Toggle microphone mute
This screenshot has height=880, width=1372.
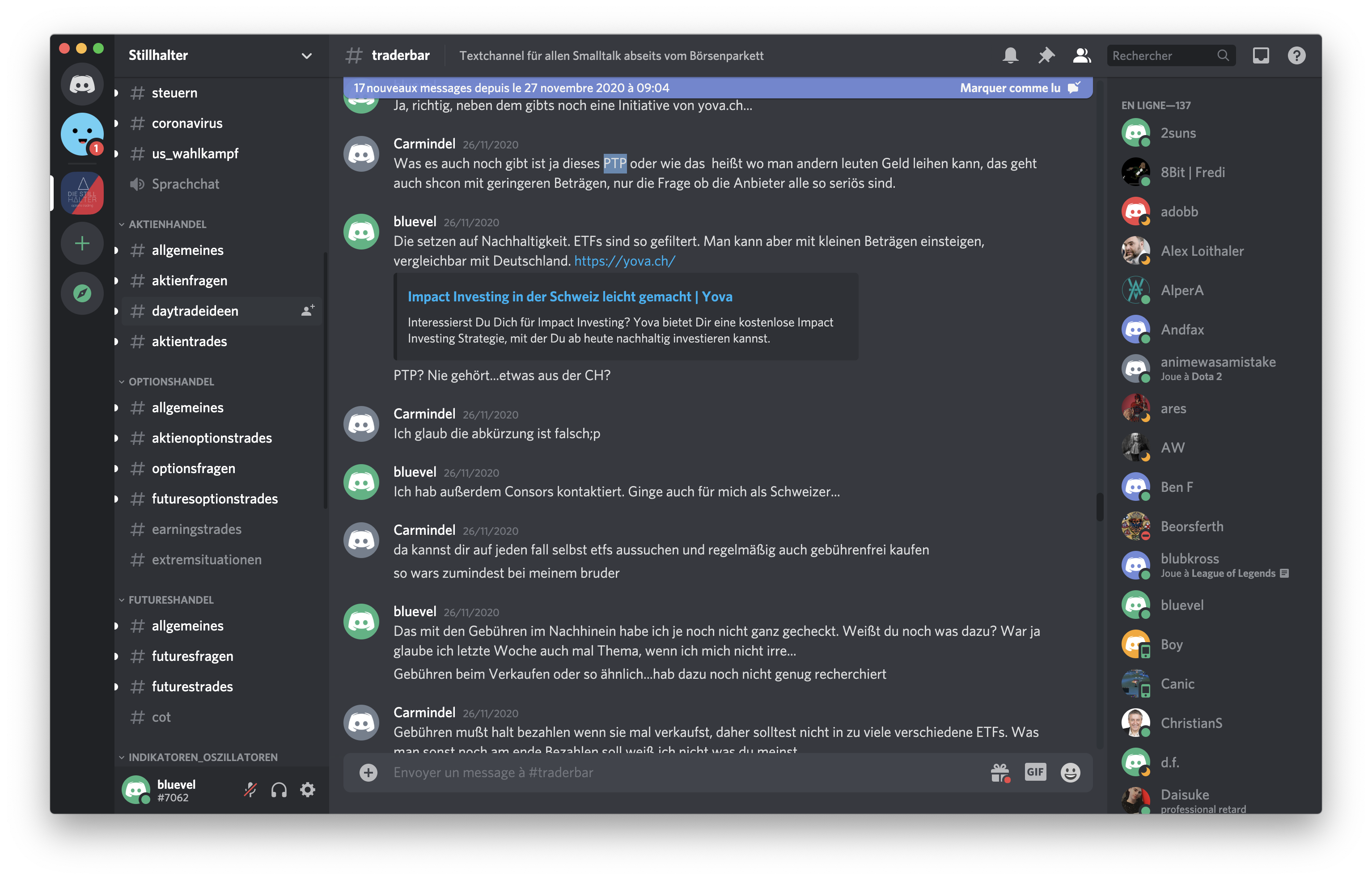(x=250, y=790)
